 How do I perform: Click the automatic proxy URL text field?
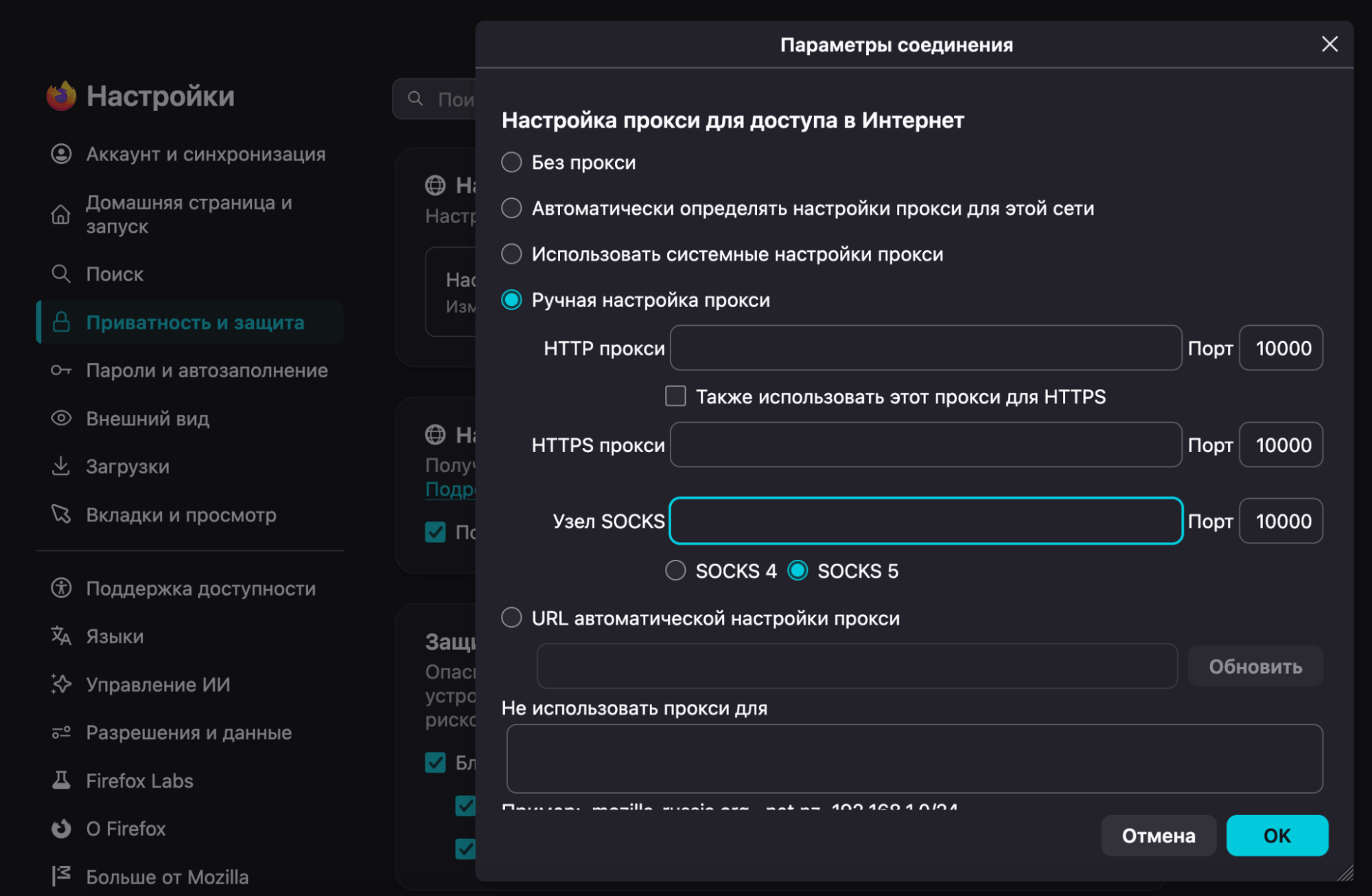(857, 666)
